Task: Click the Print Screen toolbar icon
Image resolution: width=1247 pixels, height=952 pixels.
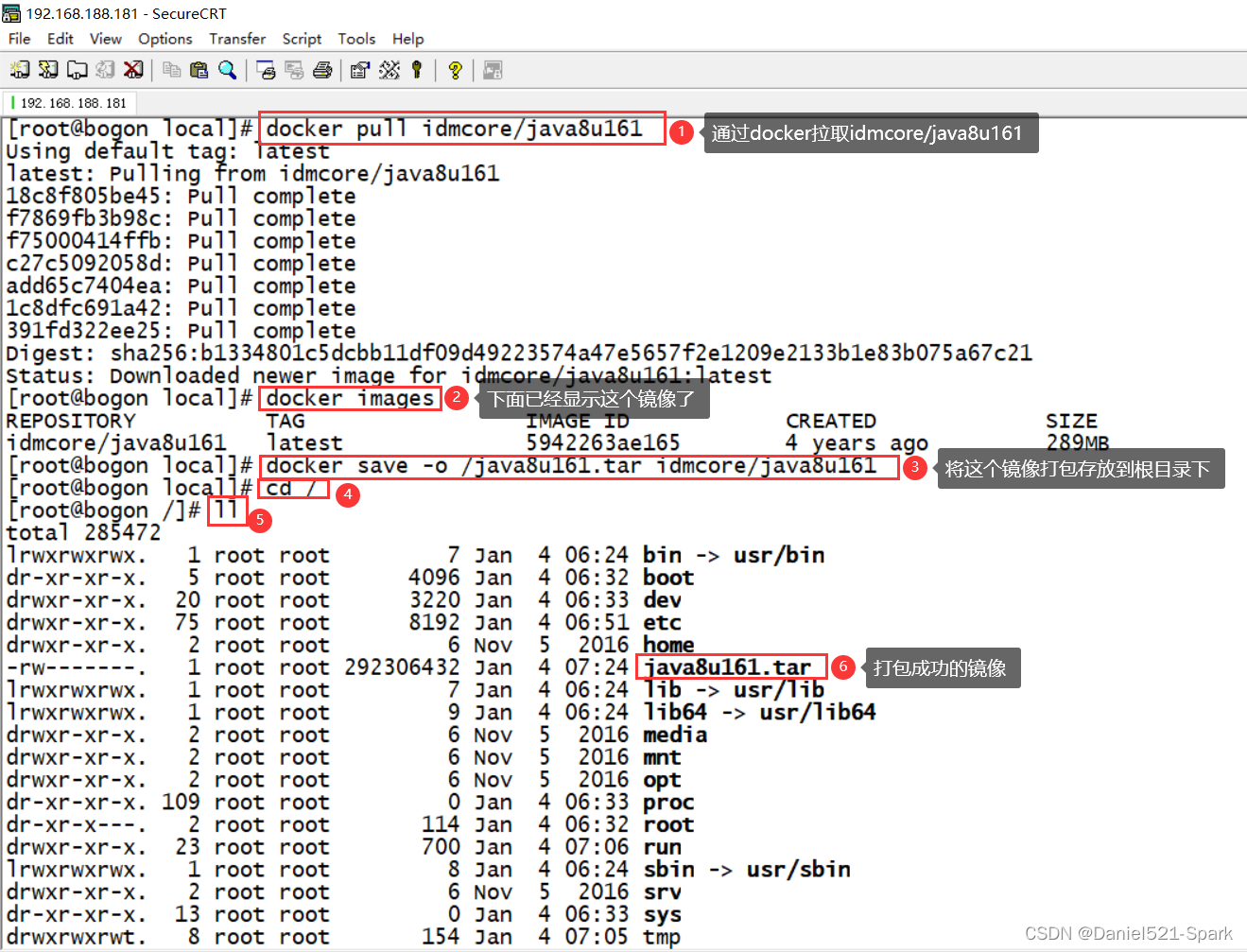Action: click(266, 70)
